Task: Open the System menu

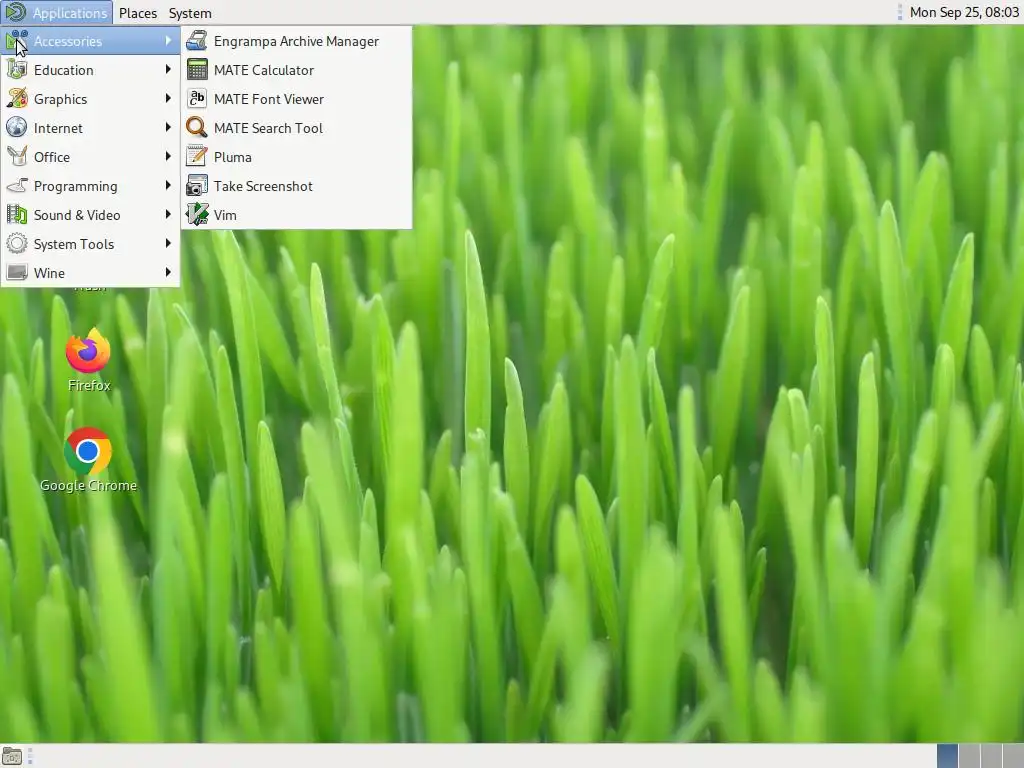Action: (190, 13)
